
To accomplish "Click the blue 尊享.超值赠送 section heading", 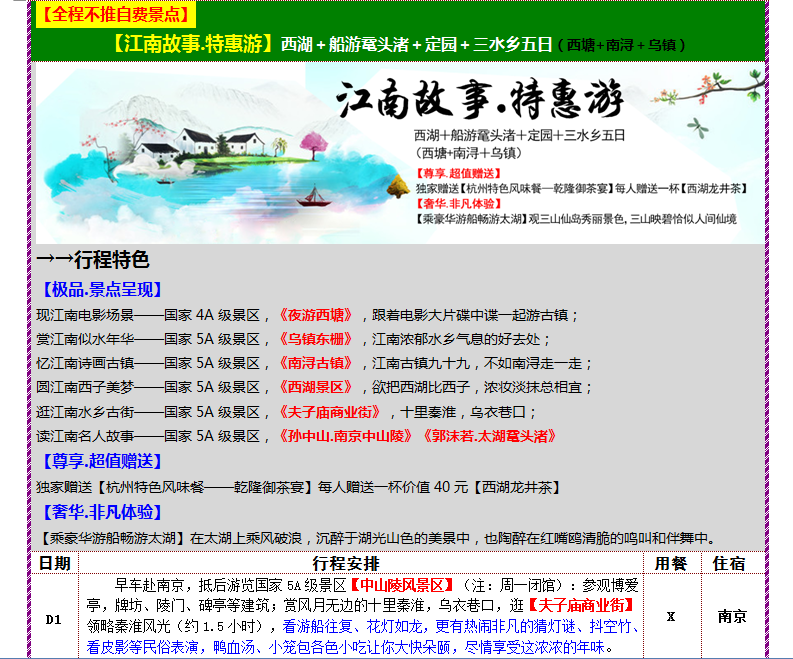I will 100,461.
